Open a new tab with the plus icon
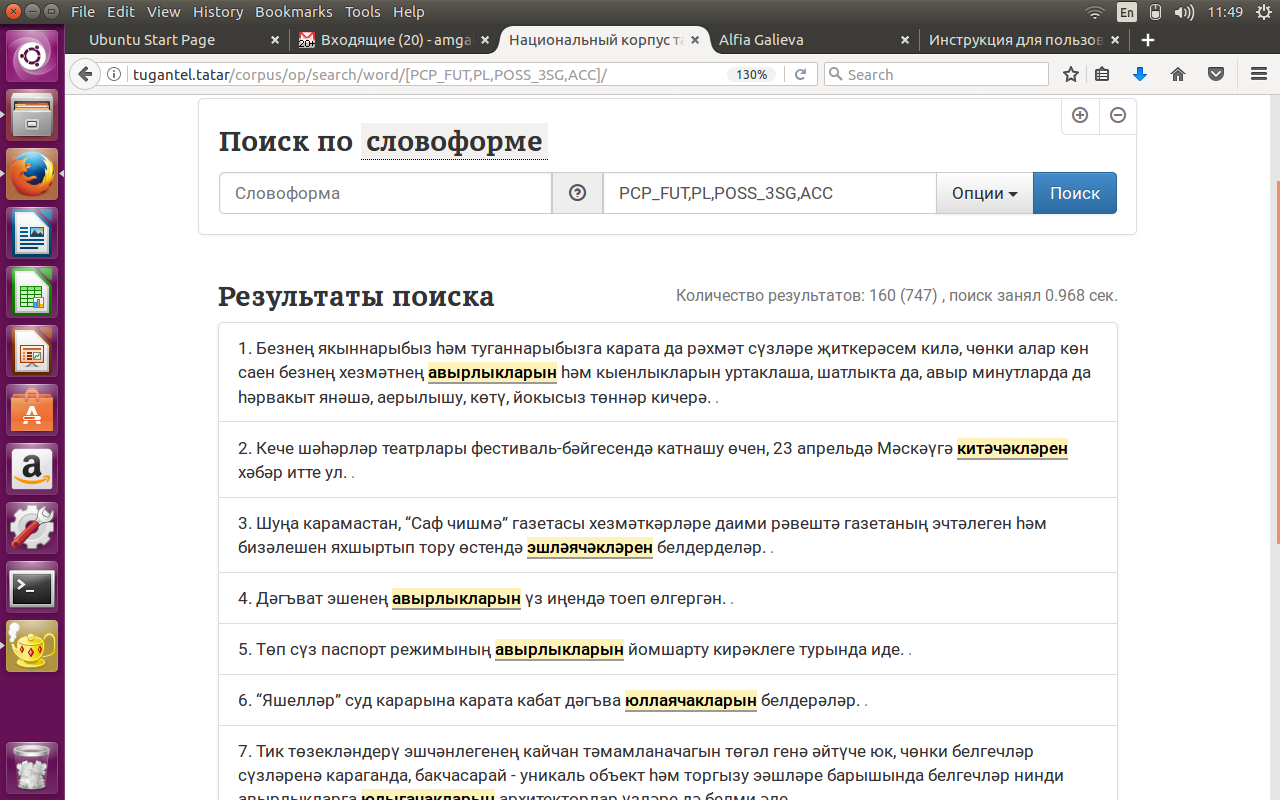 tap(1147, 40)
